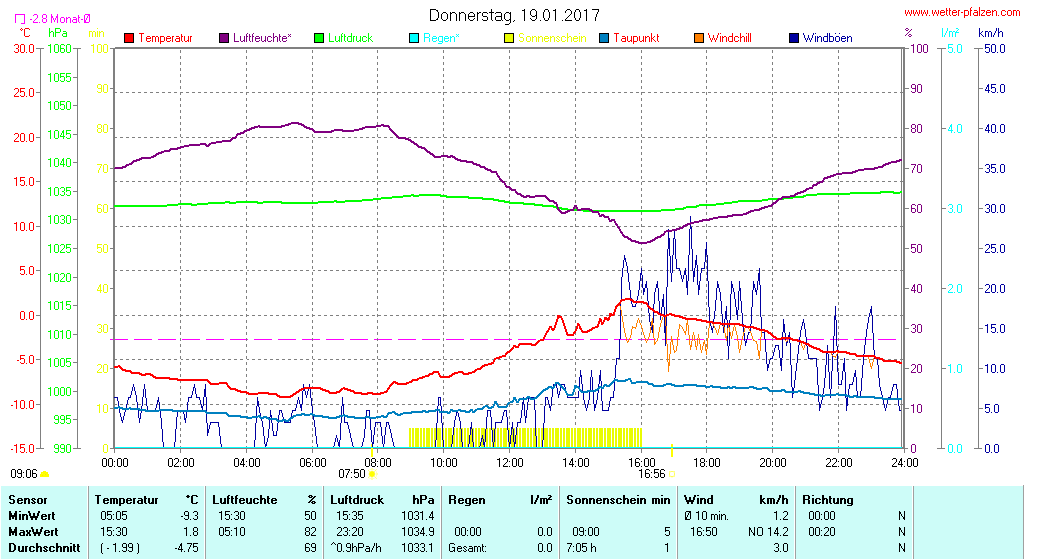
Task: Select the Taupunkt legend label
Action: (x=636, y=38)
